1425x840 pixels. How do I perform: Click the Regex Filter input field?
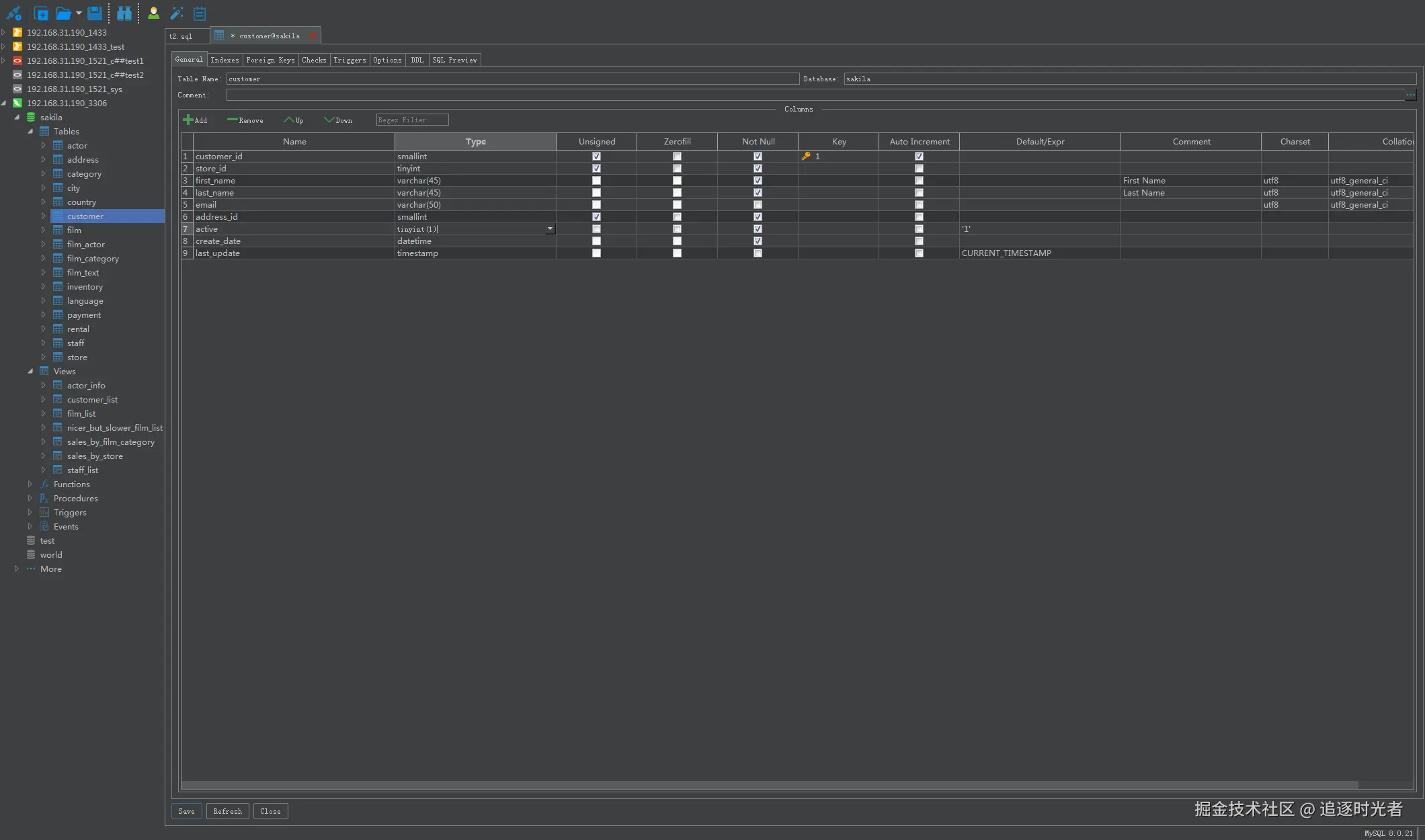412,120
